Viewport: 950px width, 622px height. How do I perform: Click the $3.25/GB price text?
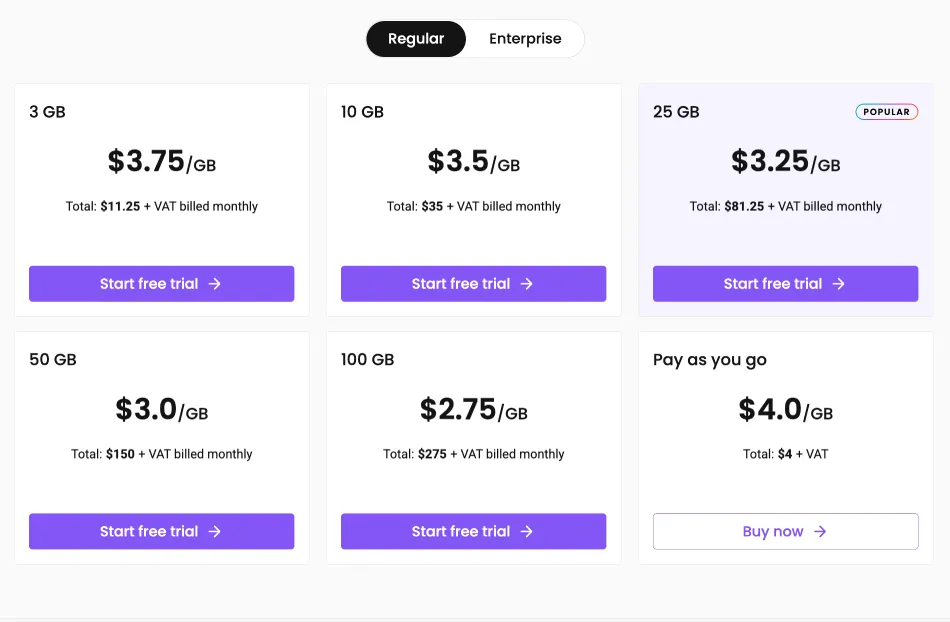[785, 162]
